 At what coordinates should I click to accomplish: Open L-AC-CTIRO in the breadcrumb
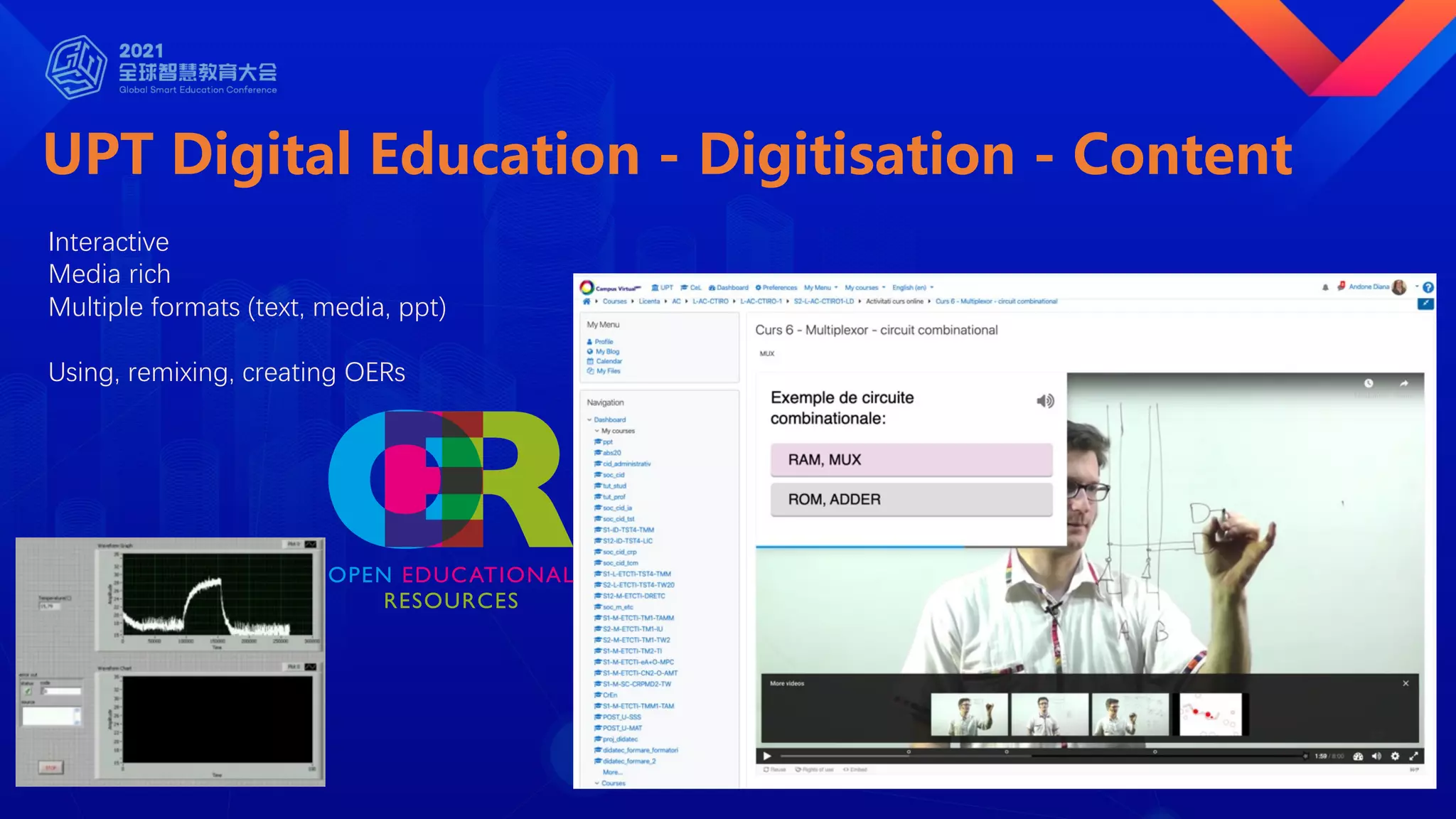pos(710,301)
